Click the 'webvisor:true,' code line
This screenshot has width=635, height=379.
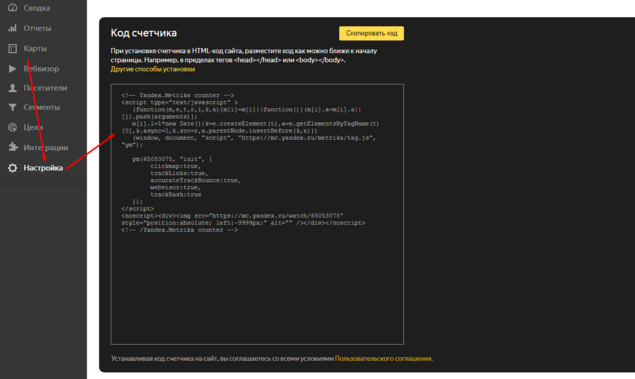[x=175, y=187]
